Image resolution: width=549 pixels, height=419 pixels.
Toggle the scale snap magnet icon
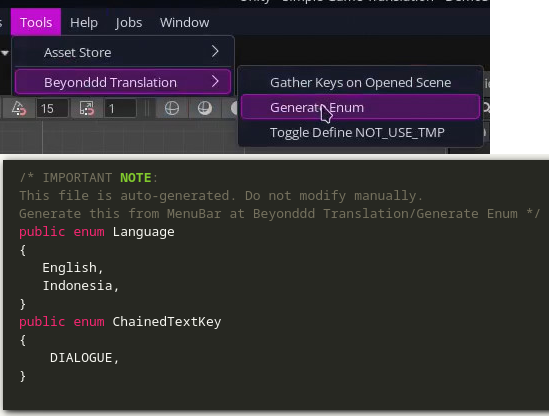coord(86,108)
